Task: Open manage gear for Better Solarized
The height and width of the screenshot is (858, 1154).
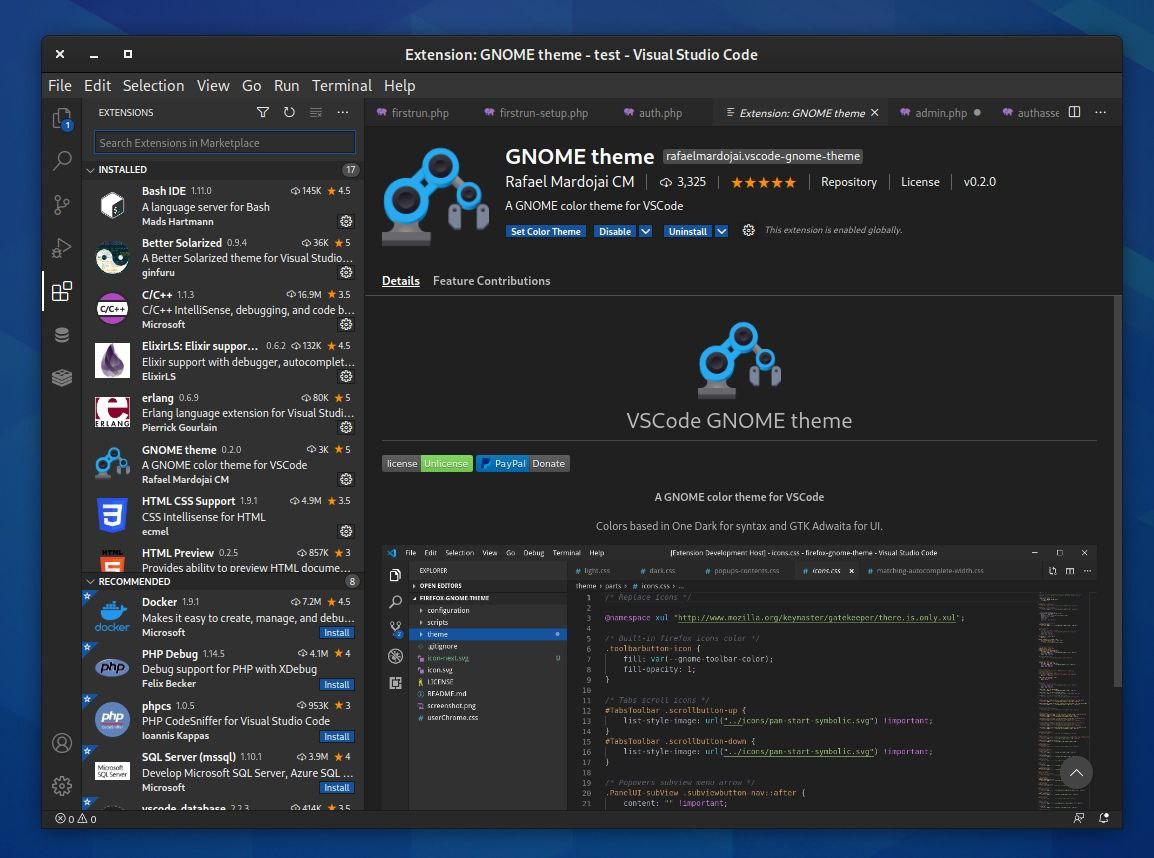Action: tap(346, 273)
